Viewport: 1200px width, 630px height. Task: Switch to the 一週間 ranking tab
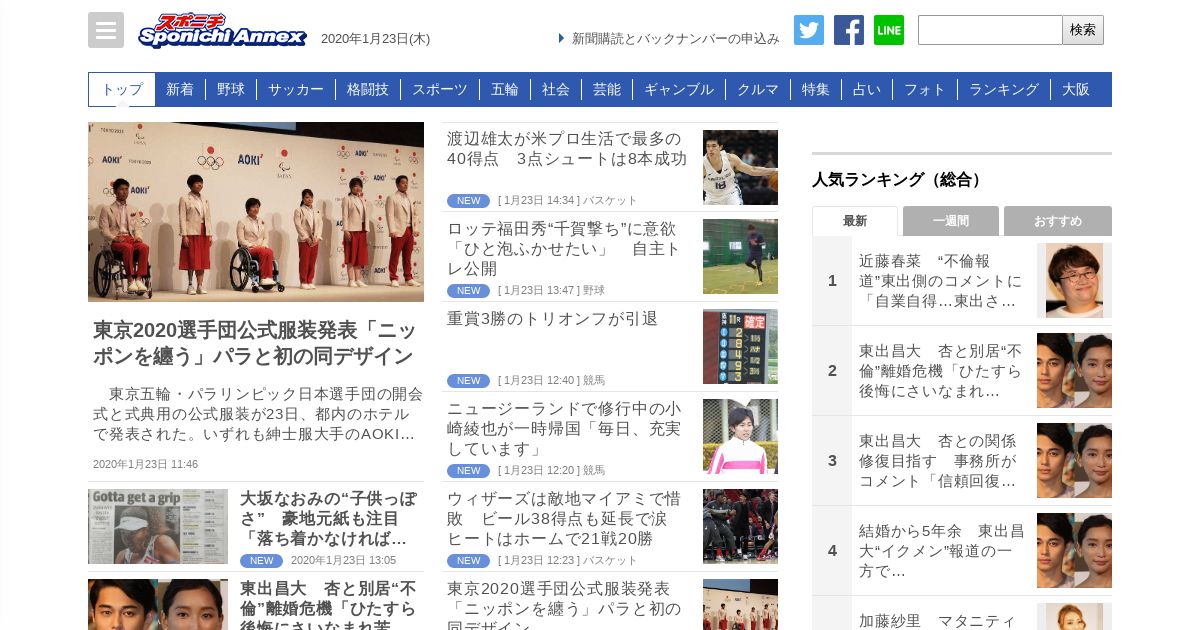pyautogui.click(x=951, y=221)
